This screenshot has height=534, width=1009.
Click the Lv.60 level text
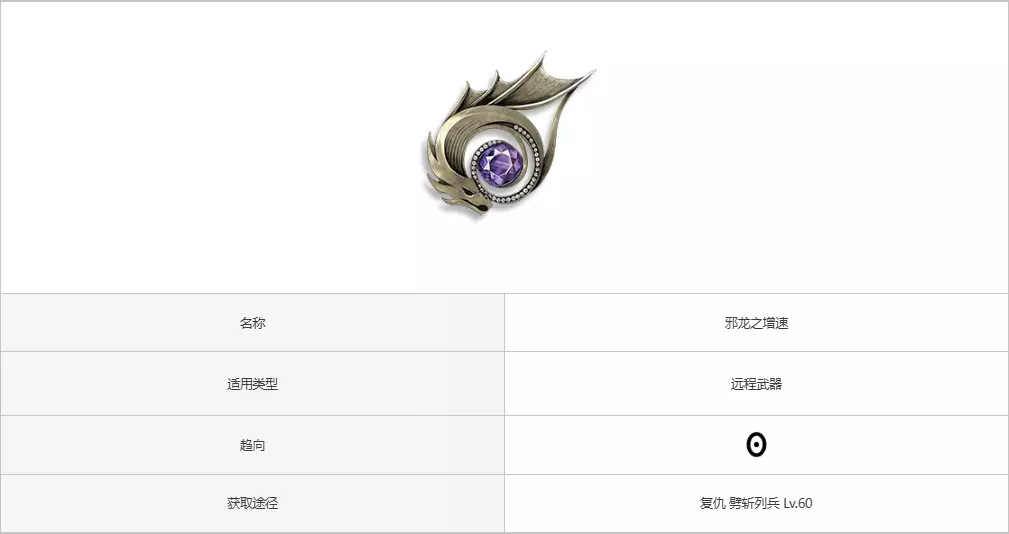pyautogui.click(x=798, y=503)
